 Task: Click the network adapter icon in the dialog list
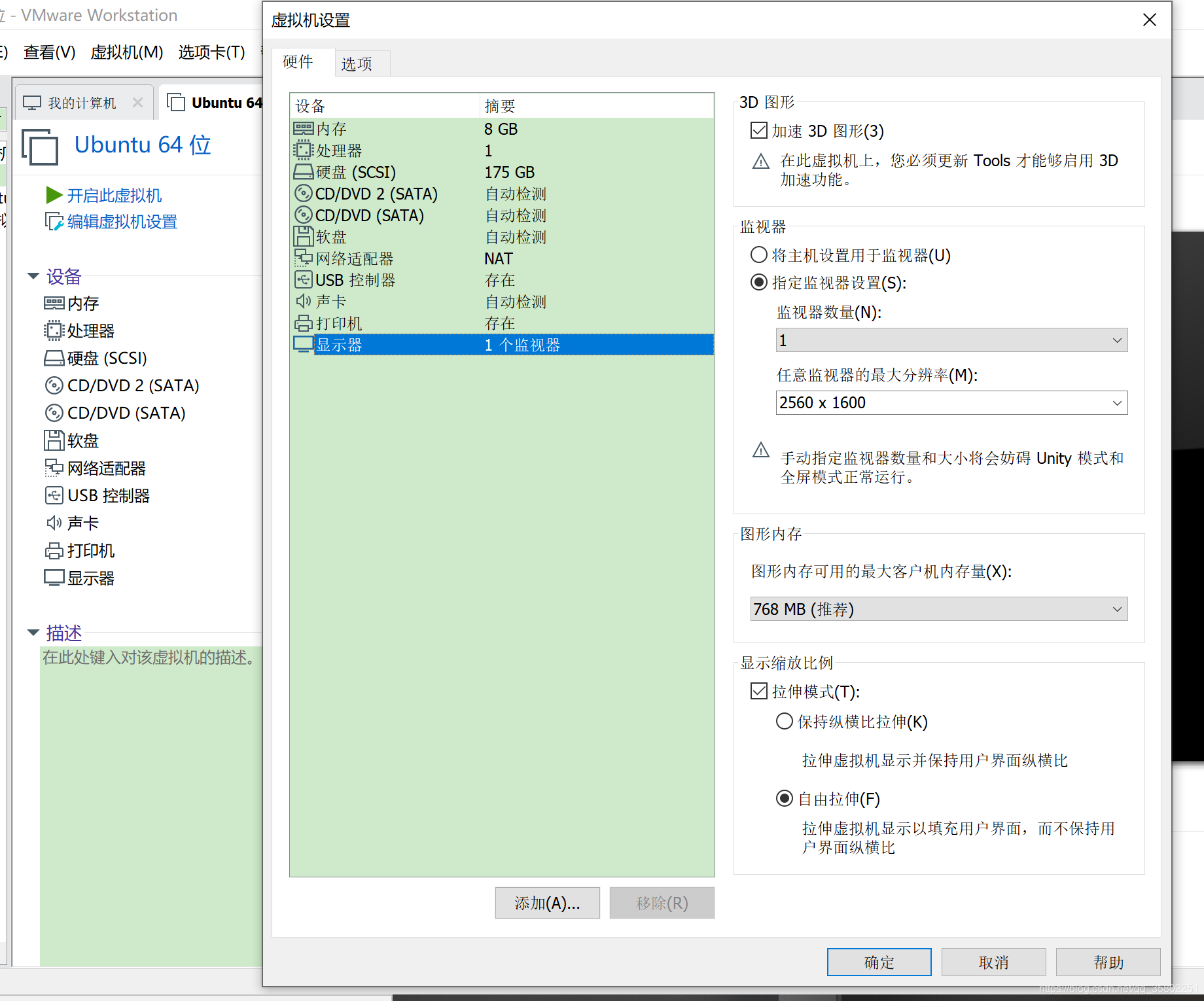(x=303, y=258)
